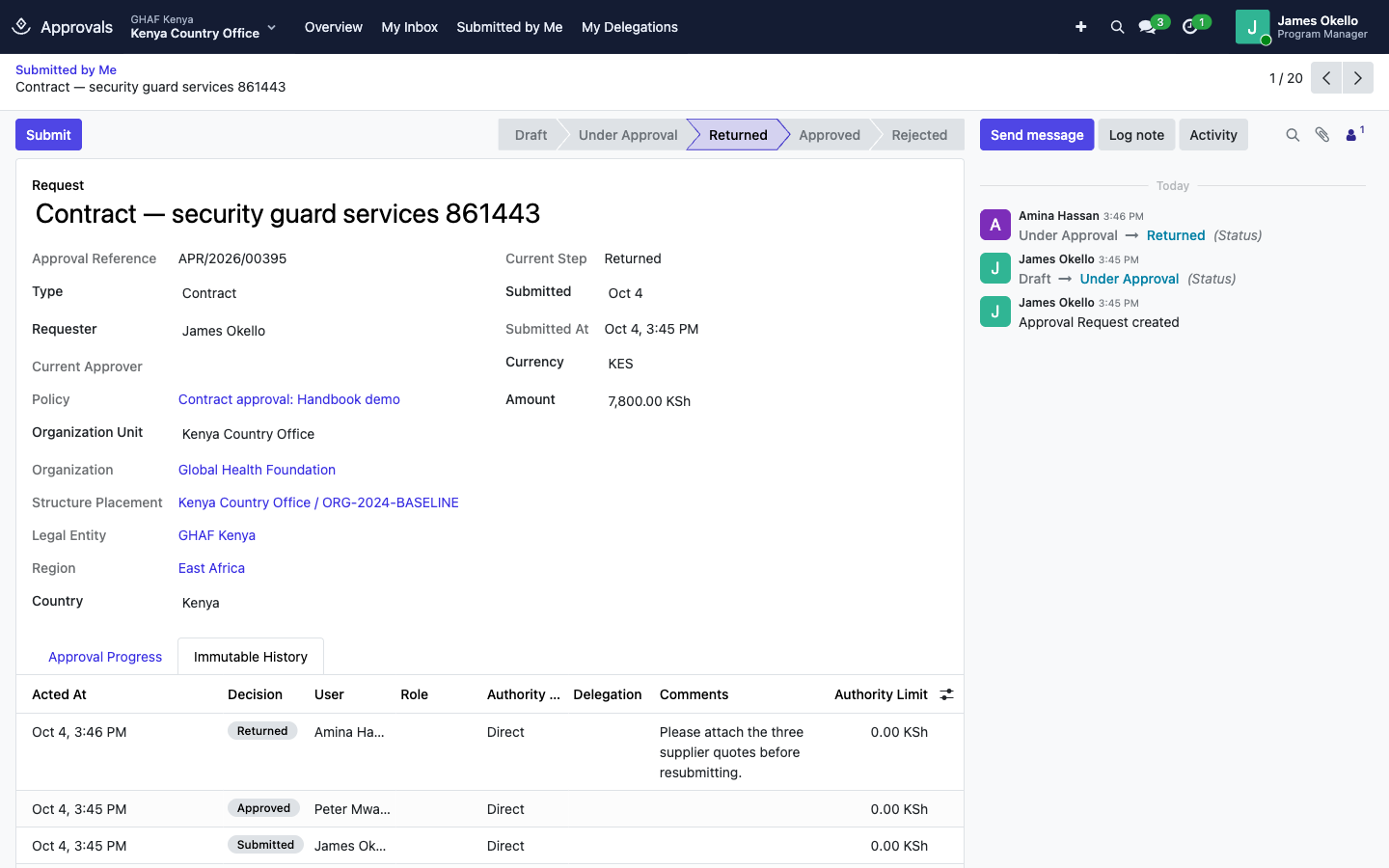The height and width of the screenshot is (868, 1389).
Task: Select the Approved status stage
Action: [830, 135]
